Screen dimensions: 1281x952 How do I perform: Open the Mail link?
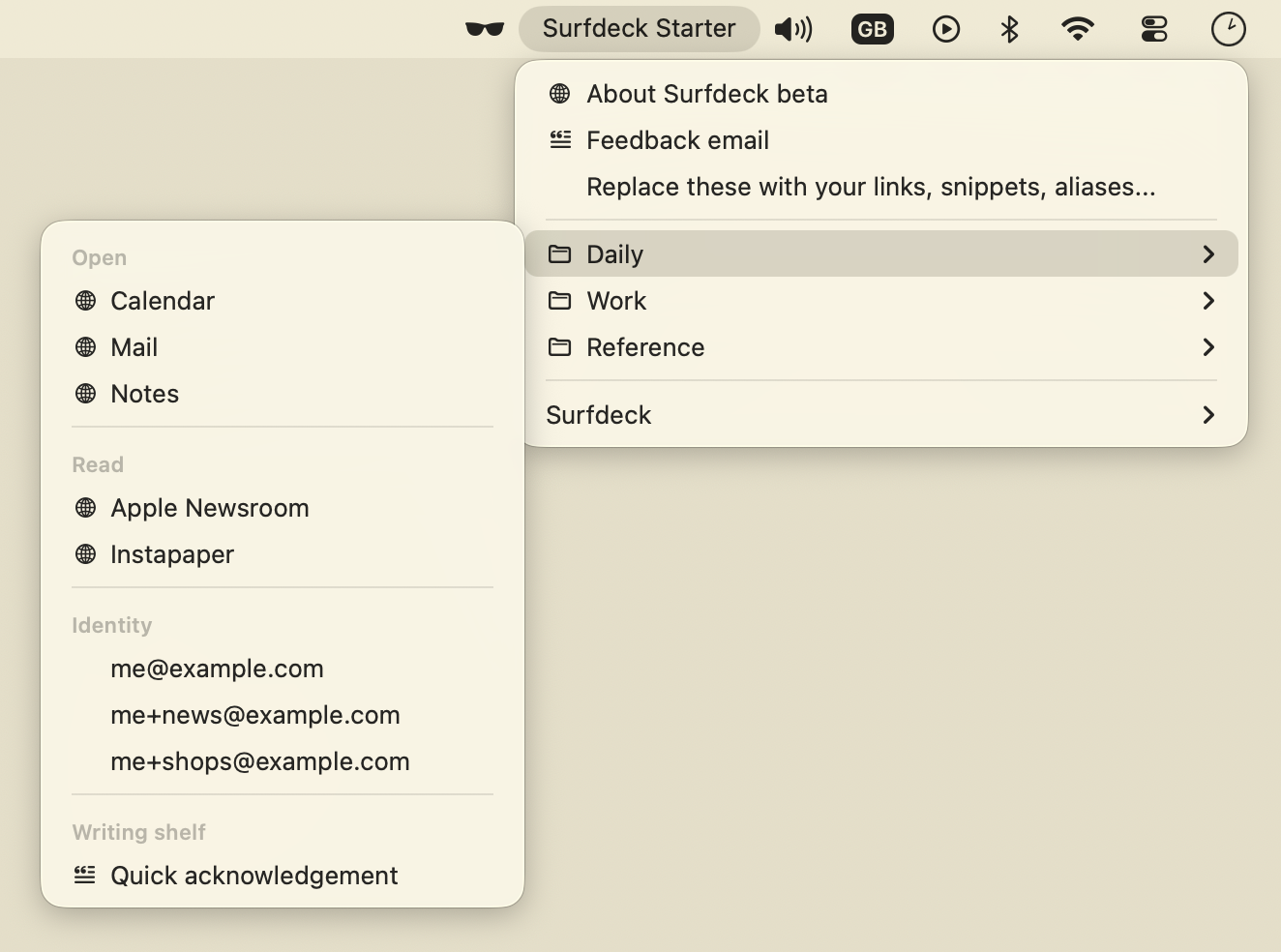pyautogui.click(x=283, y=347)
